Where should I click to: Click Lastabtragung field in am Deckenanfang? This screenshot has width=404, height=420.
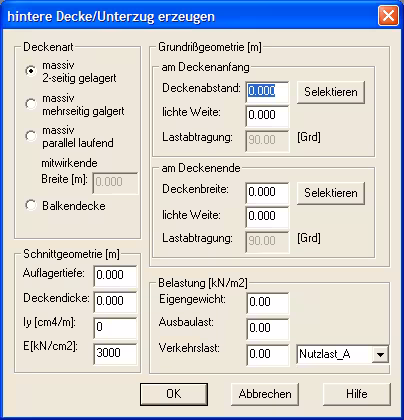(x=267, y=141)
